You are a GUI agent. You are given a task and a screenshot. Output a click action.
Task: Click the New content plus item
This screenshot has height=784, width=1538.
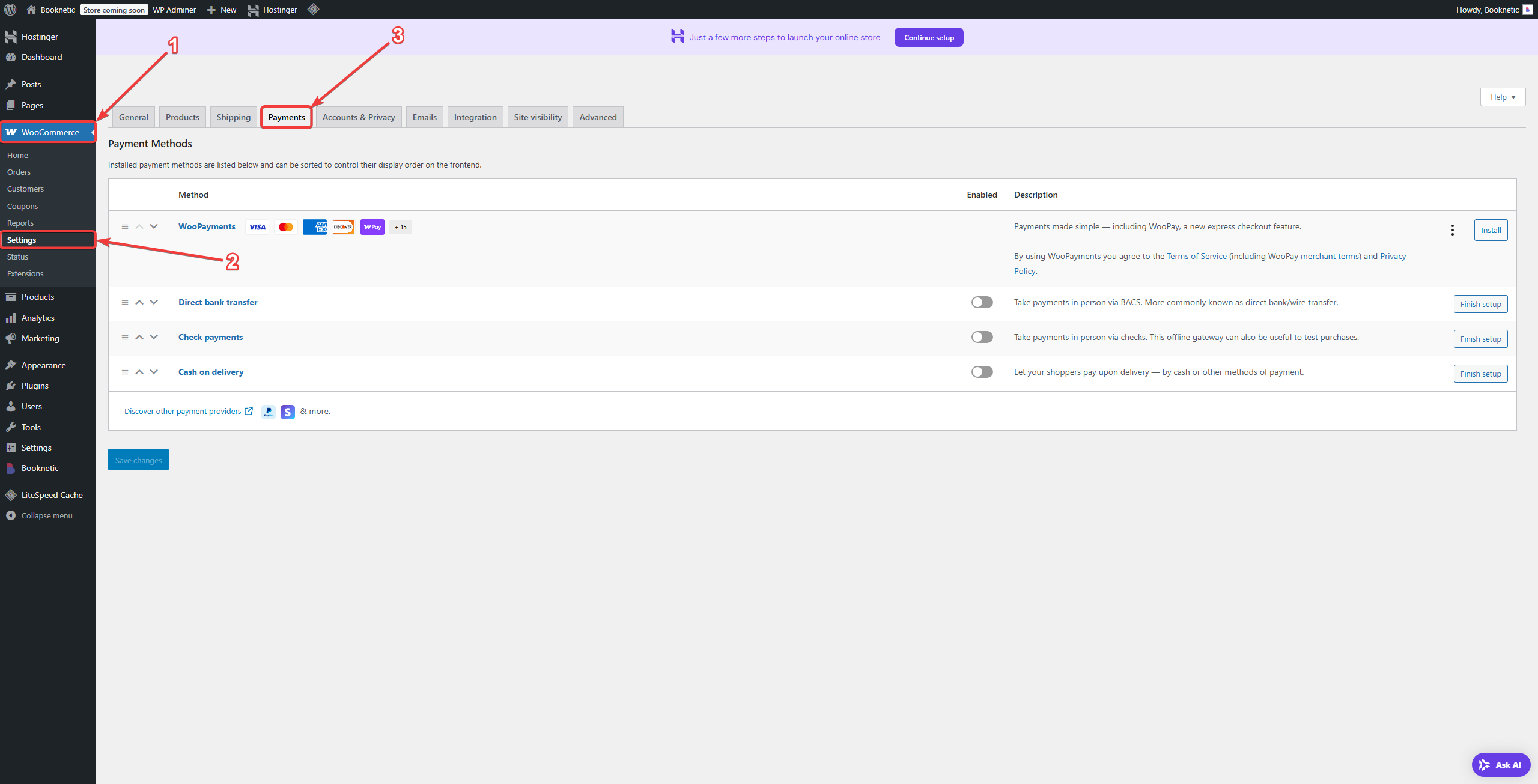pyautogui.click(x=222, y=10)
